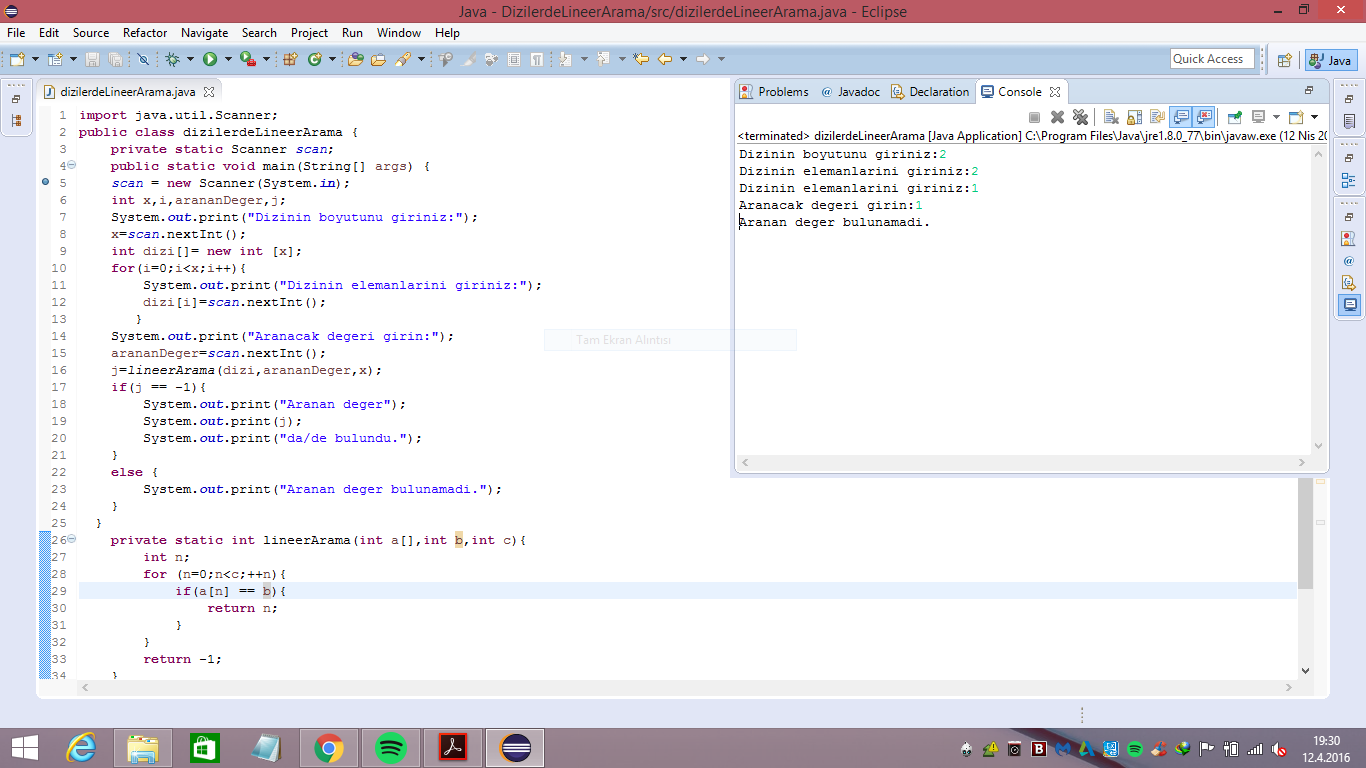
Task: Click the Show Whitespace Characters pilcrow icon
Action: tap(536, 59)
